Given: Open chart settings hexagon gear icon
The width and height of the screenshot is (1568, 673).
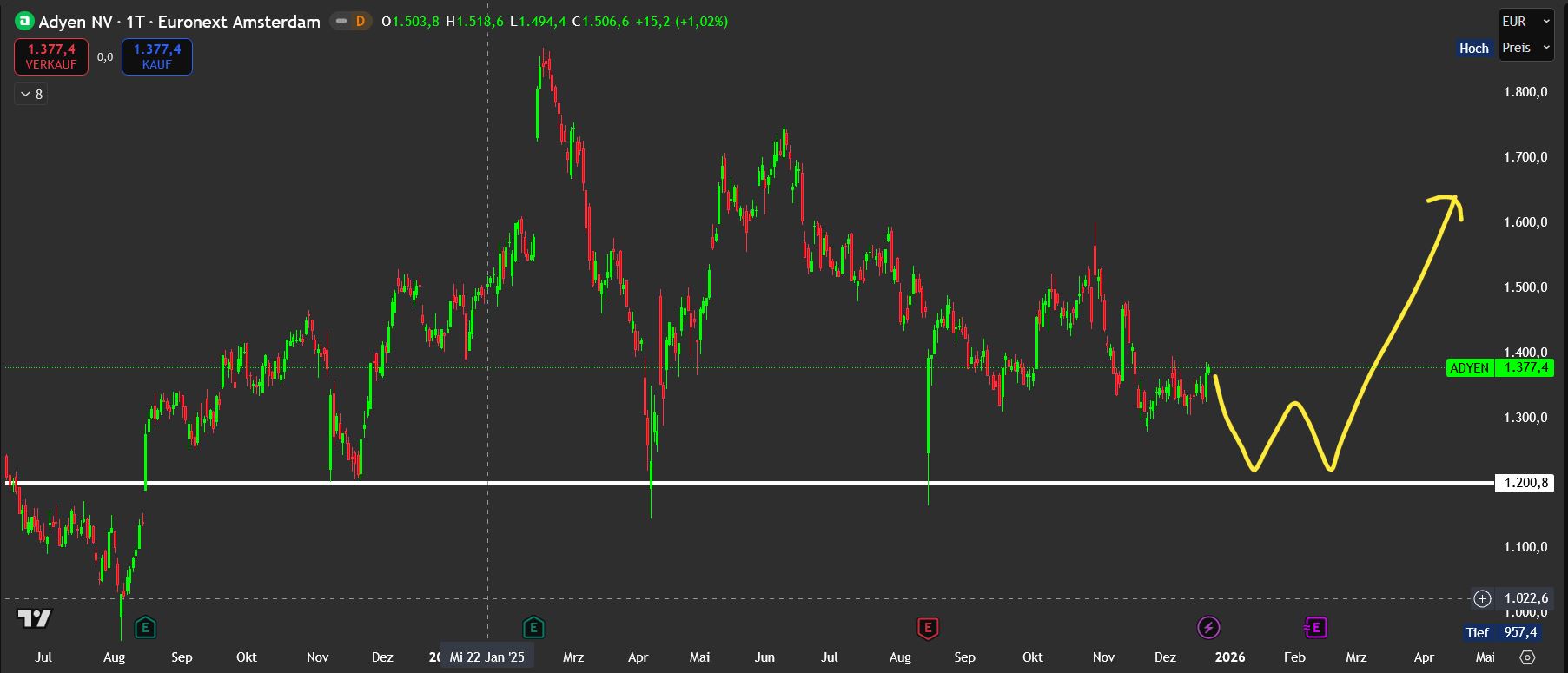Looking at the screenshot, I should [x=1527, y=657].
